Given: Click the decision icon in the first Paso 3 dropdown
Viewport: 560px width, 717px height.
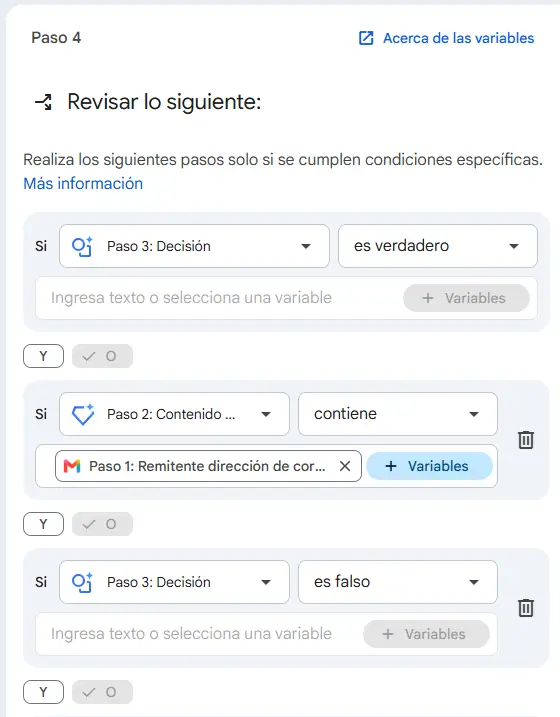Looking at the screenshot, I should pos(82,246).
